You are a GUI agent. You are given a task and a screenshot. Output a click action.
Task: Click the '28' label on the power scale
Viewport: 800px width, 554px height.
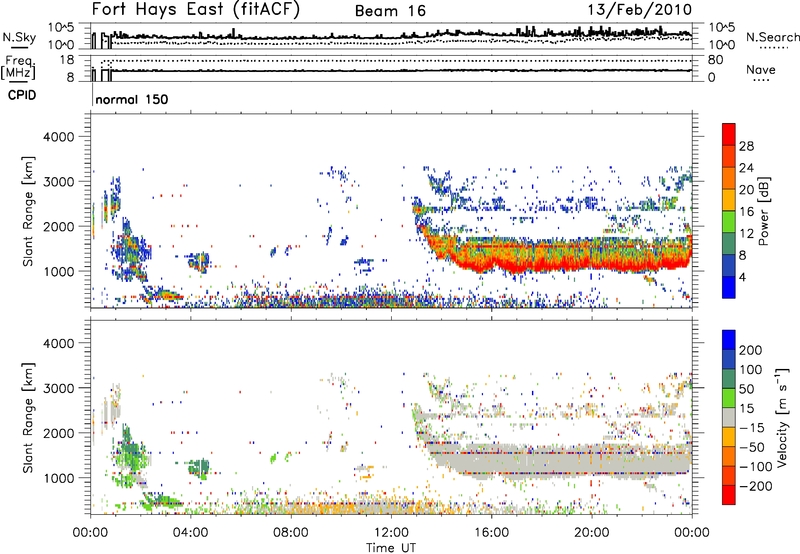click(746, 146)
